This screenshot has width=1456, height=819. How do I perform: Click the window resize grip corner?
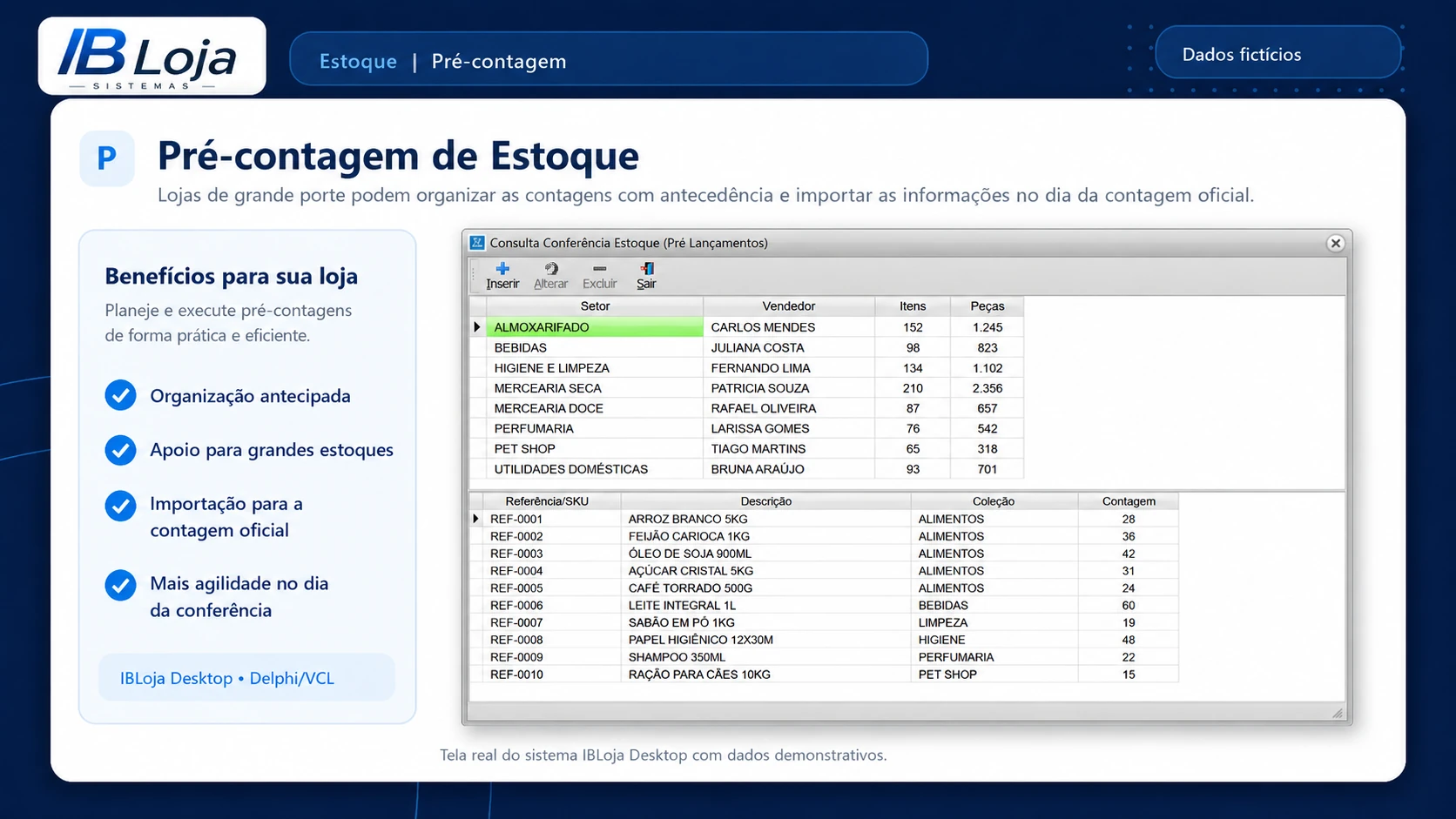point(1338,714)
